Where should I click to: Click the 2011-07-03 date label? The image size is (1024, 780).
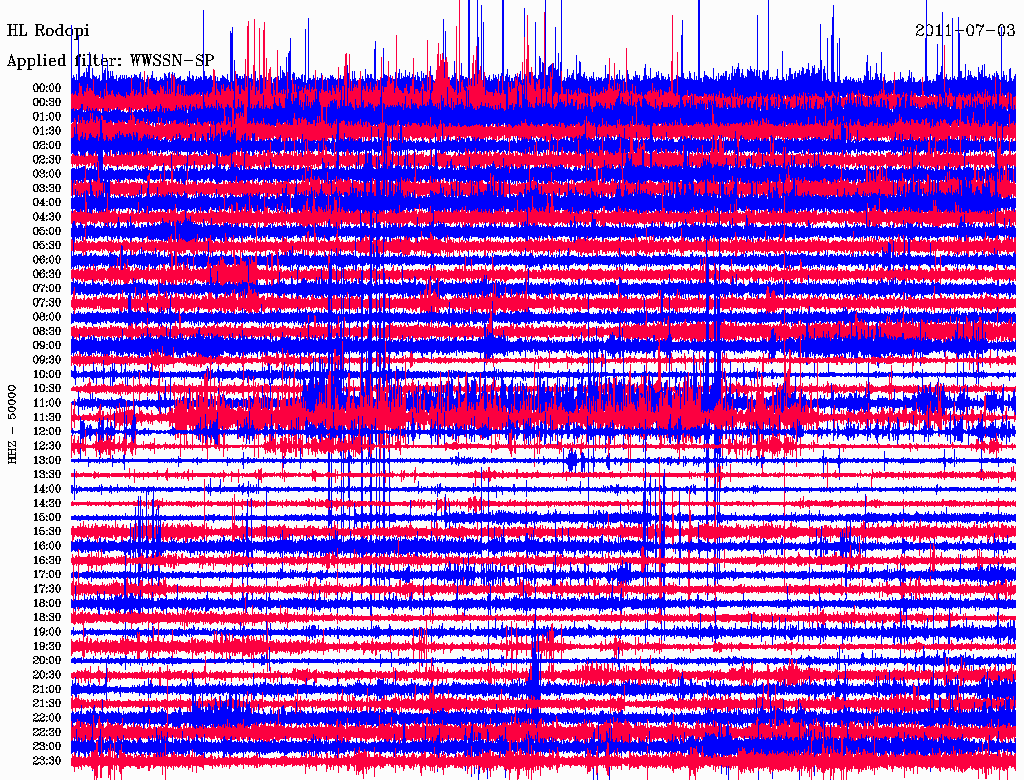click(x=966, y=31)
